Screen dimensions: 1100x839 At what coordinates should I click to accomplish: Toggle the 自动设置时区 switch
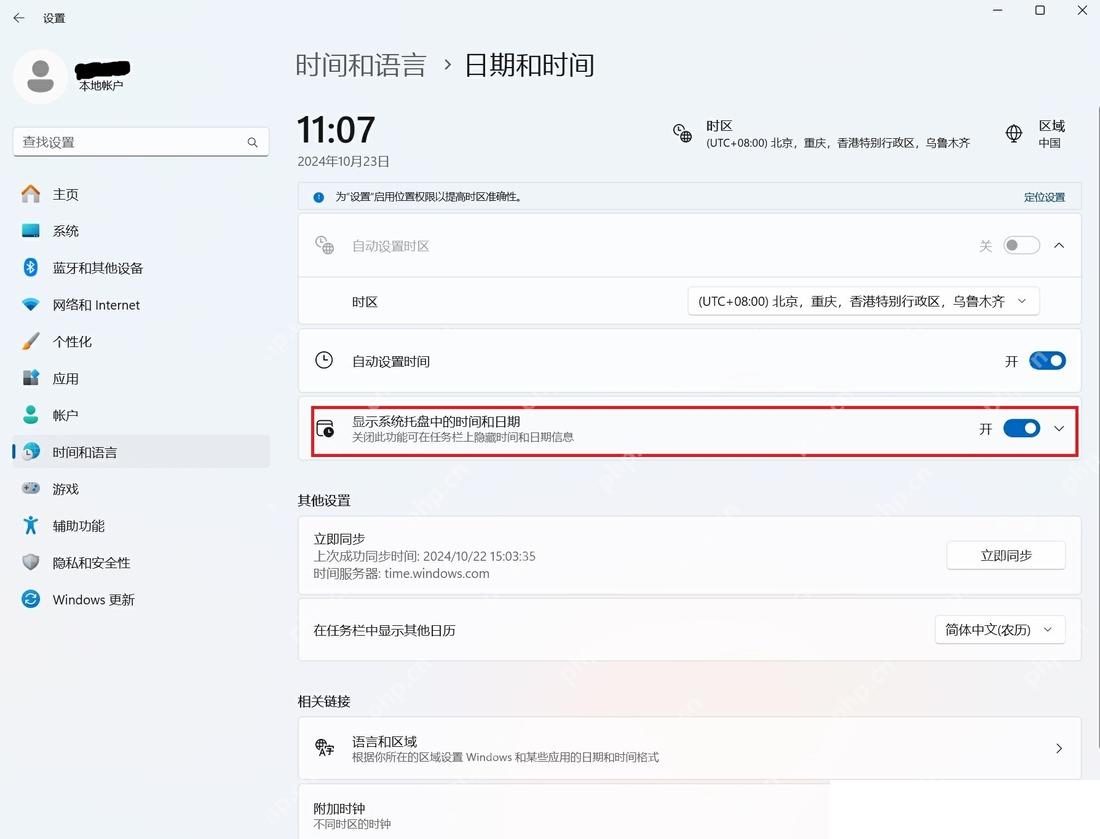(1021, 246)
